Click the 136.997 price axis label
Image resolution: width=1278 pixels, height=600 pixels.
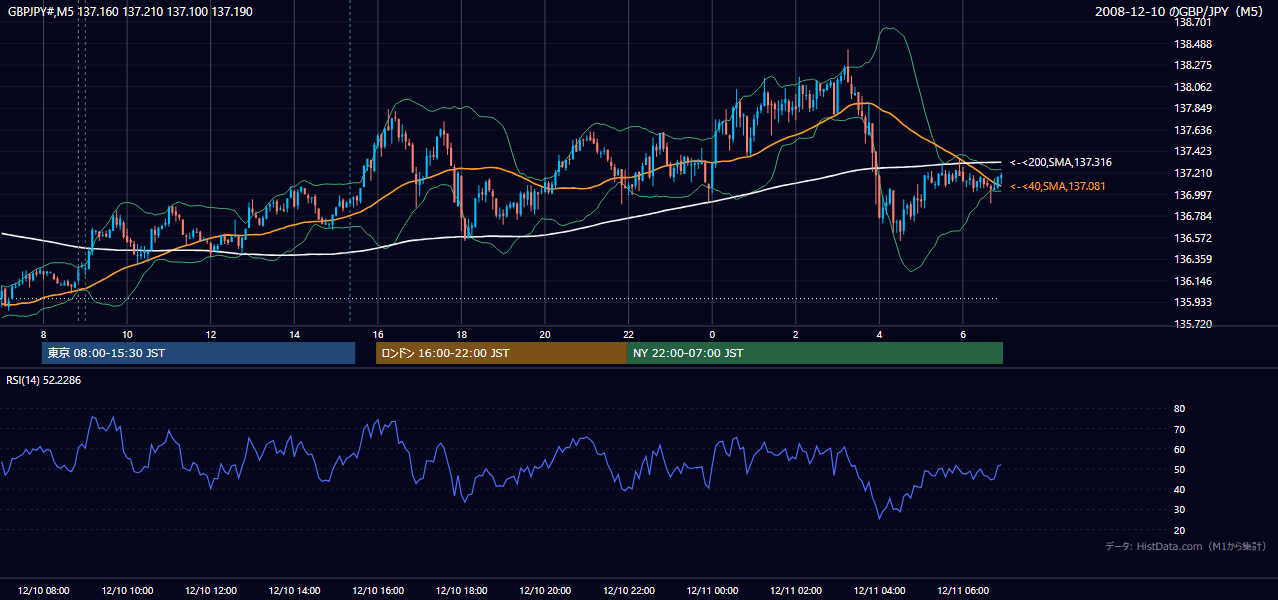click(1194, 194)
